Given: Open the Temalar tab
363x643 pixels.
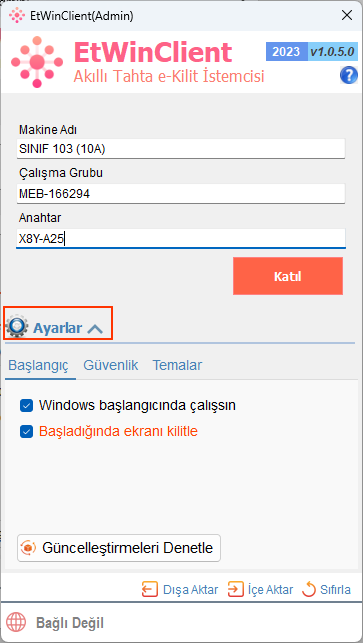Looking at the screenshot, I should pos(177,365).
